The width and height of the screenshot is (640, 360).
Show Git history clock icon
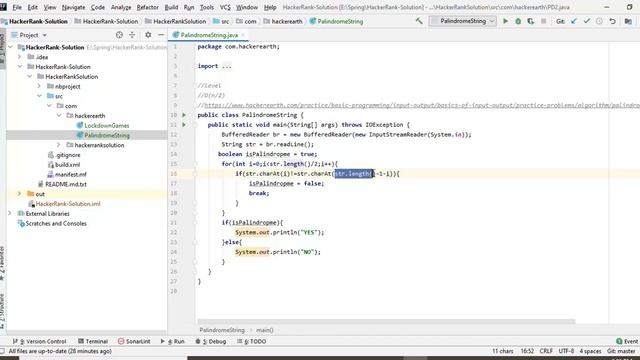(599, 21)
